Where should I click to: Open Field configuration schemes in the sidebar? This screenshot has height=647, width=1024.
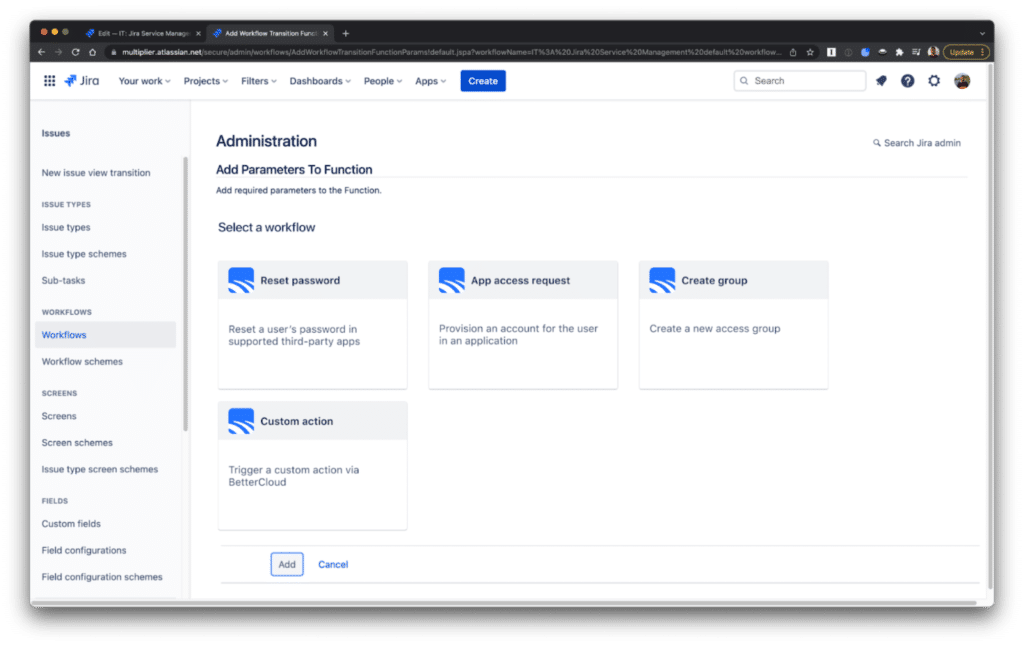(x=102, y=577)
